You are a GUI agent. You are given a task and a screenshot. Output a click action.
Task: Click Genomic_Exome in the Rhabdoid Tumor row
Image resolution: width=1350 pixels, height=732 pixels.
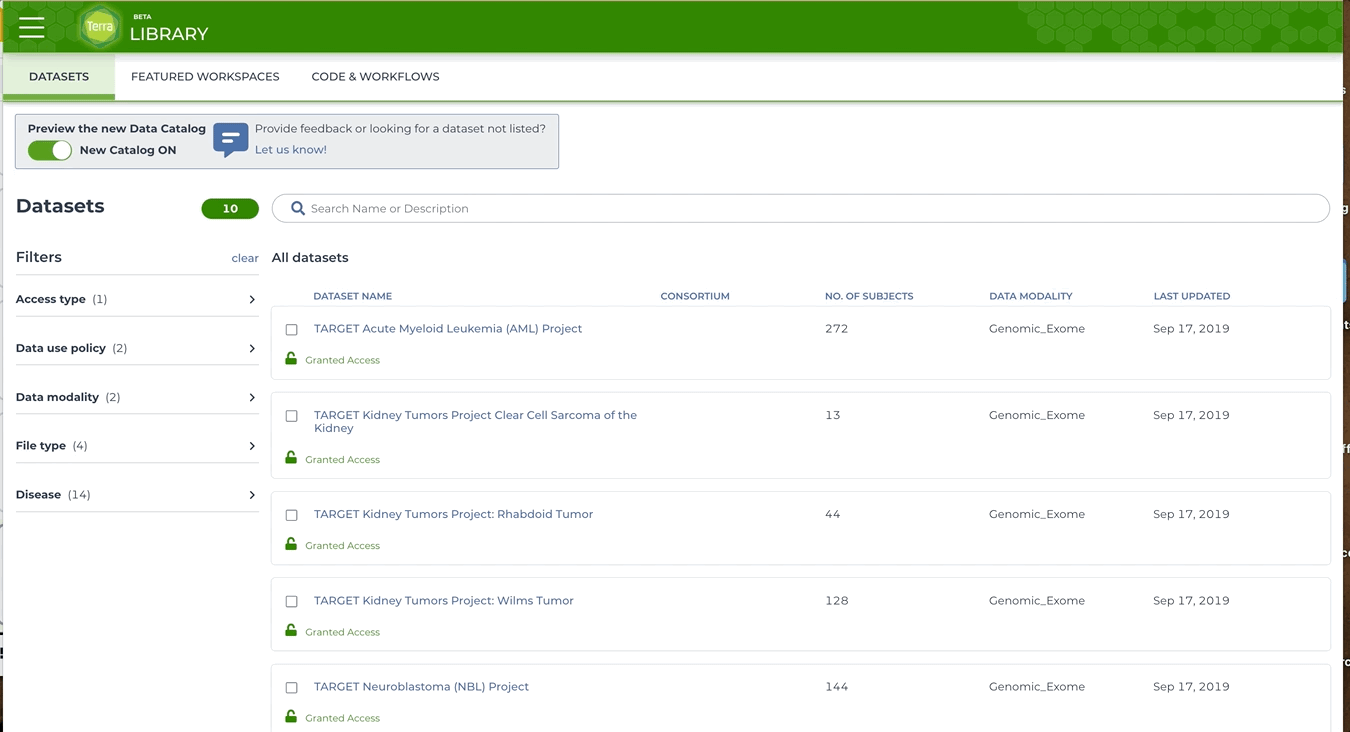coord(1036,514)
